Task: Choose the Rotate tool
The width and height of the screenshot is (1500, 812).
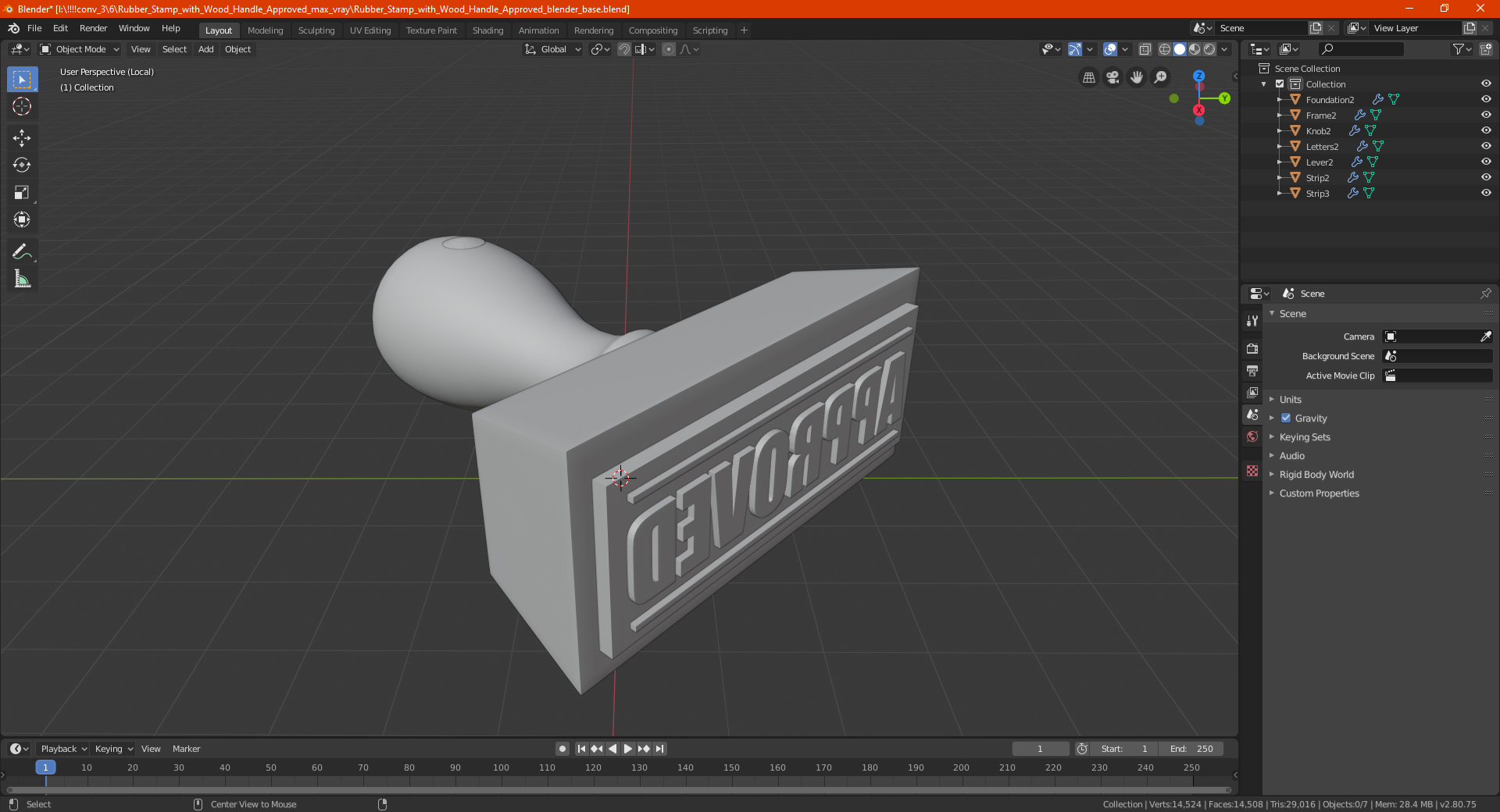Action: (22, 165)
